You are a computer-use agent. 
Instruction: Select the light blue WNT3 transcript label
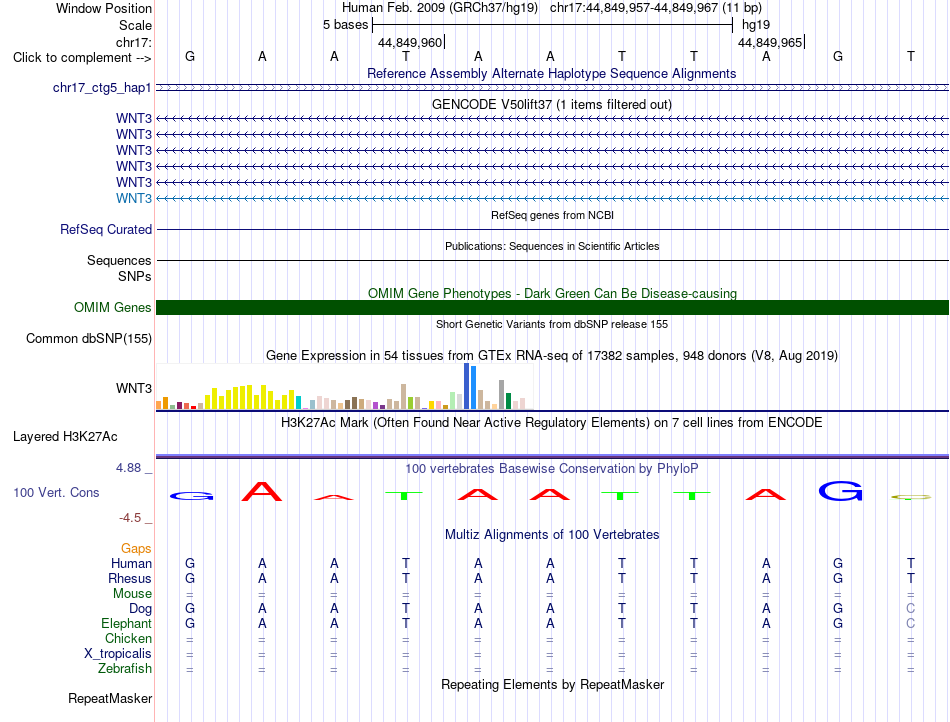[134, 199]
